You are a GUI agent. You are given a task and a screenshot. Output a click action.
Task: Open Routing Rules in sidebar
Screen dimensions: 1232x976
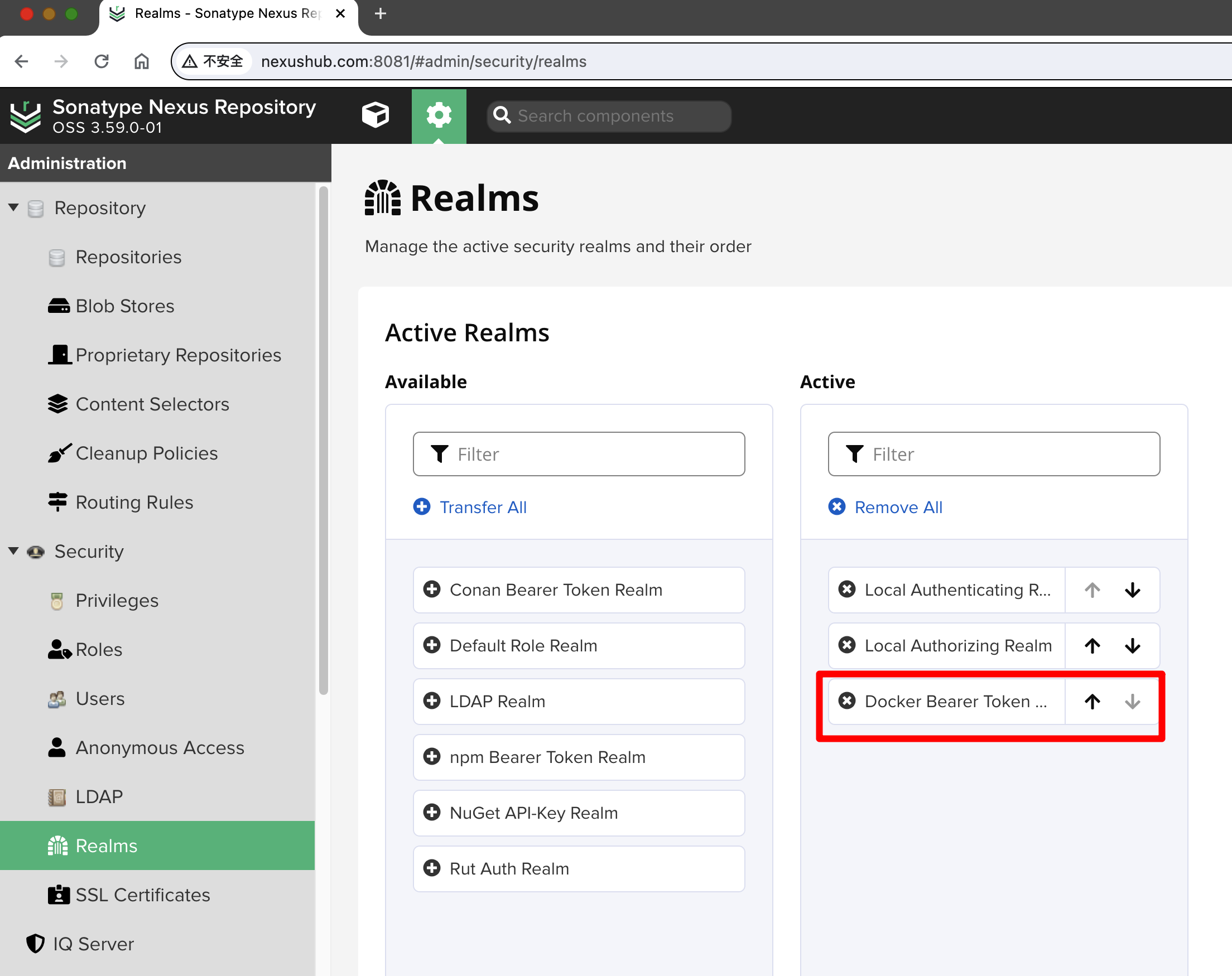tap(134, 502)
